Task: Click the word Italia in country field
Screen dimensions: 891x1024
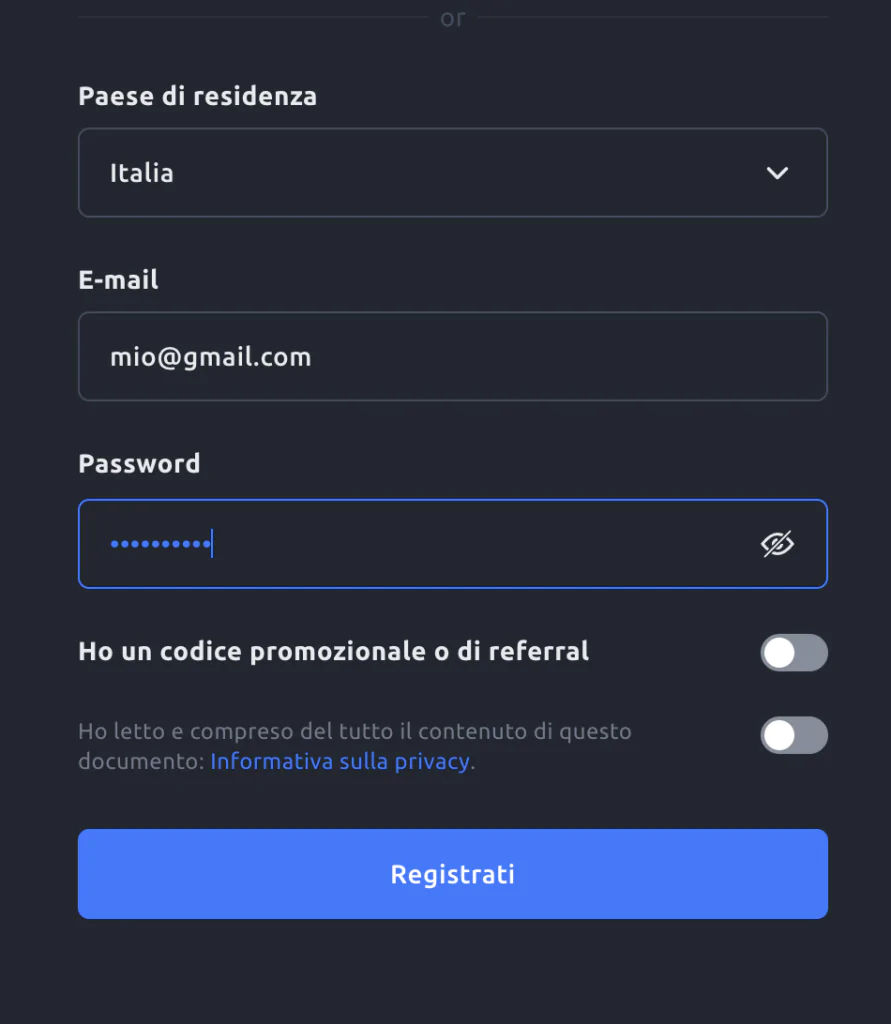Action: pos(141,173)
